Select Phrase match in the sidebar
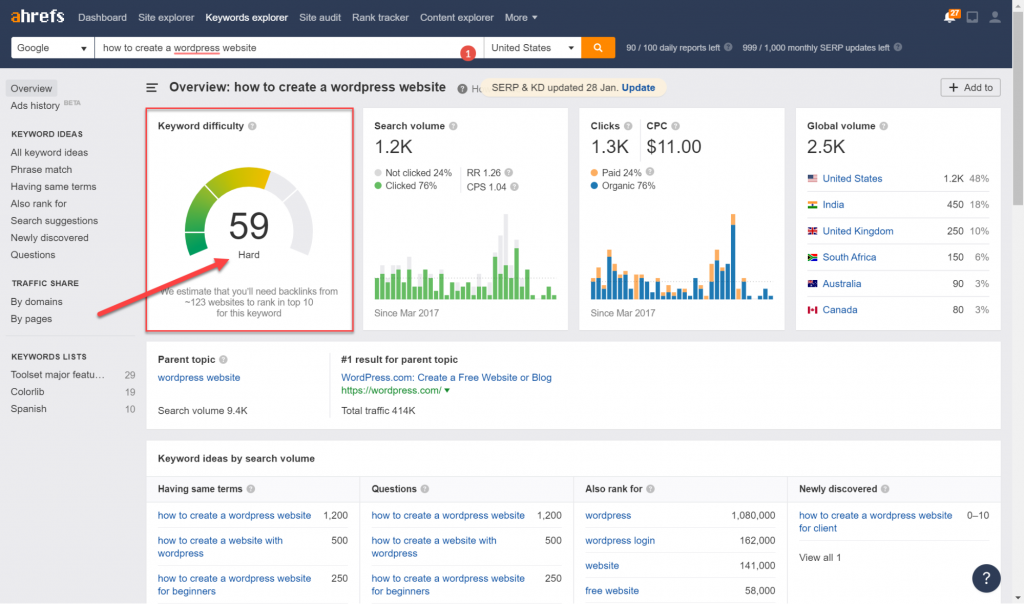The width and height of the screenshot is (1024, 604). click(x=41, y=169)
